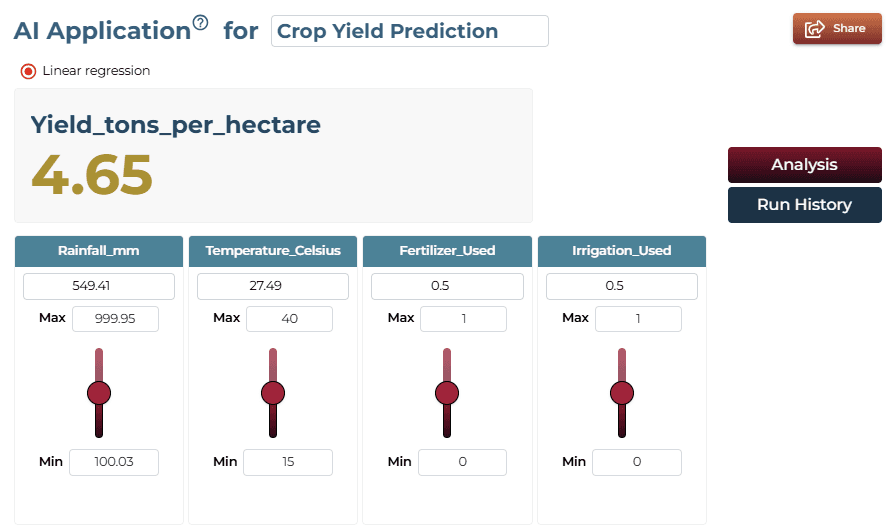Click the Rainfall_mm value field showing 549.41

(x=99, y=286)
